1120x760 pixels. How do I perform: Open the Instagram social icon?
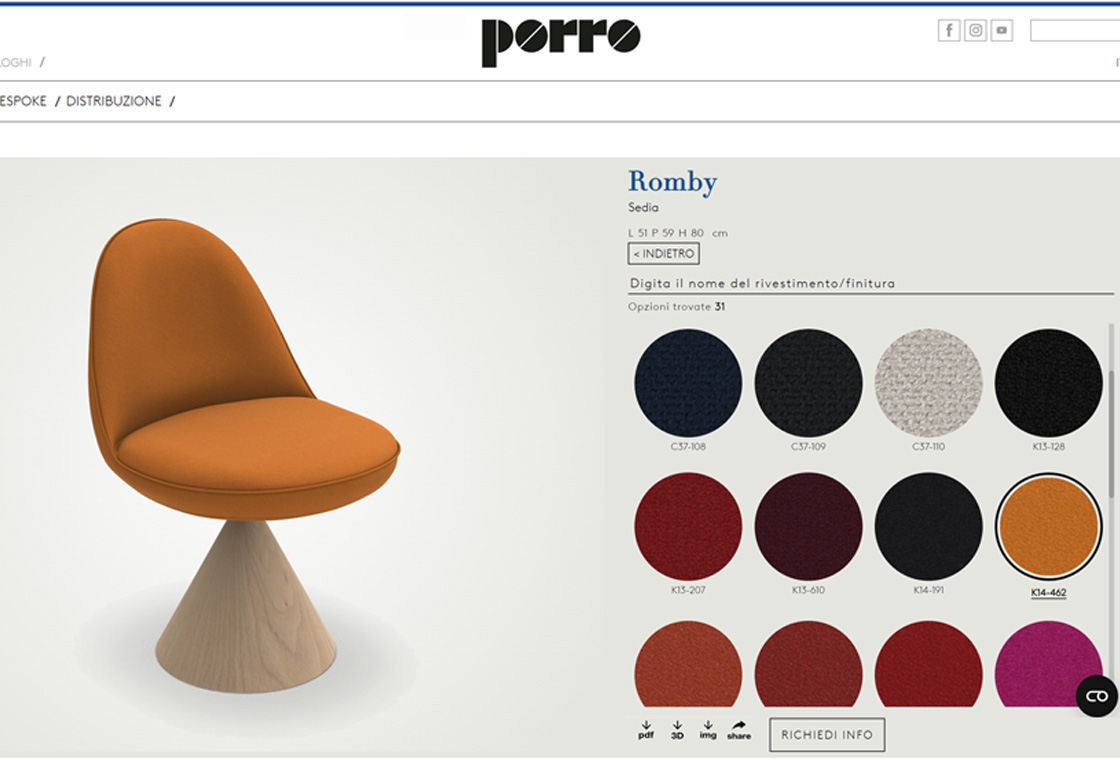pos(976,30)
